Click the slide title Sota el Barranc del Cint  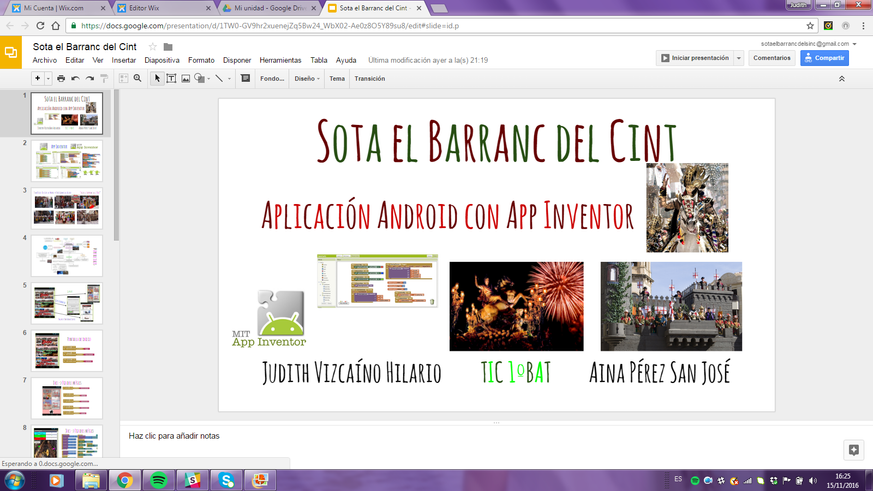(x=497, y=140)
